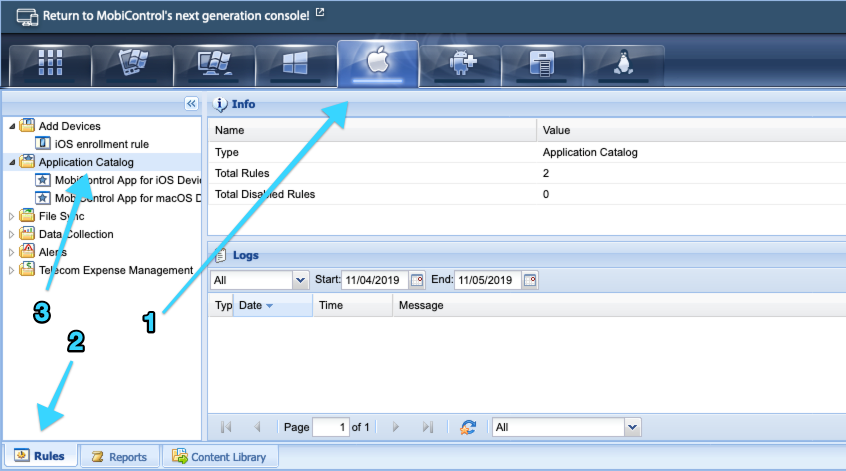Select Telecom Expense Management node
Screen dimensions: 846x471
[116, 270]
